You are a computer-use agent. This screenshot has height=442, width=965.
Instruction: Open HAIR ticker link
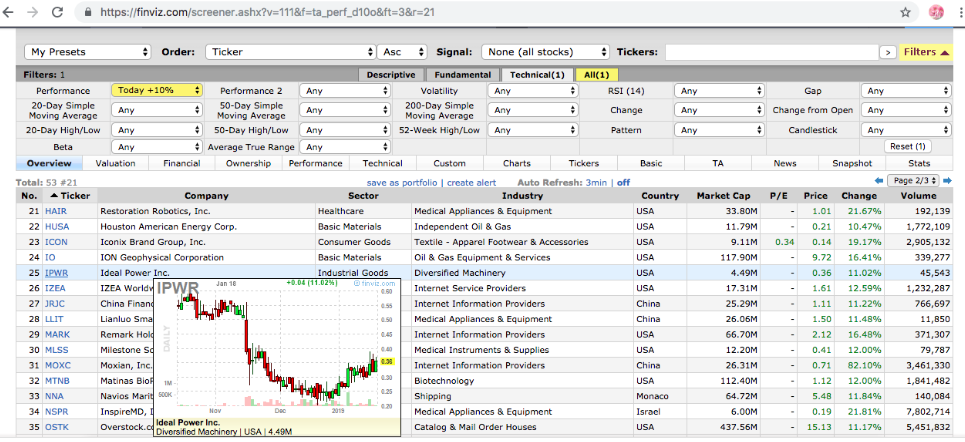pyautogui.click(x=54, y=211)
